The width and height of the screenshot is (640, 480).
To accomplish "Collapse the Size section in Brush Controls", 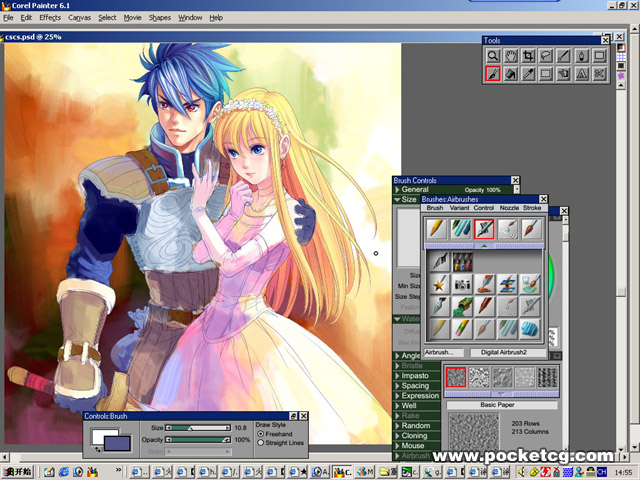I will (x=397, y=200).
